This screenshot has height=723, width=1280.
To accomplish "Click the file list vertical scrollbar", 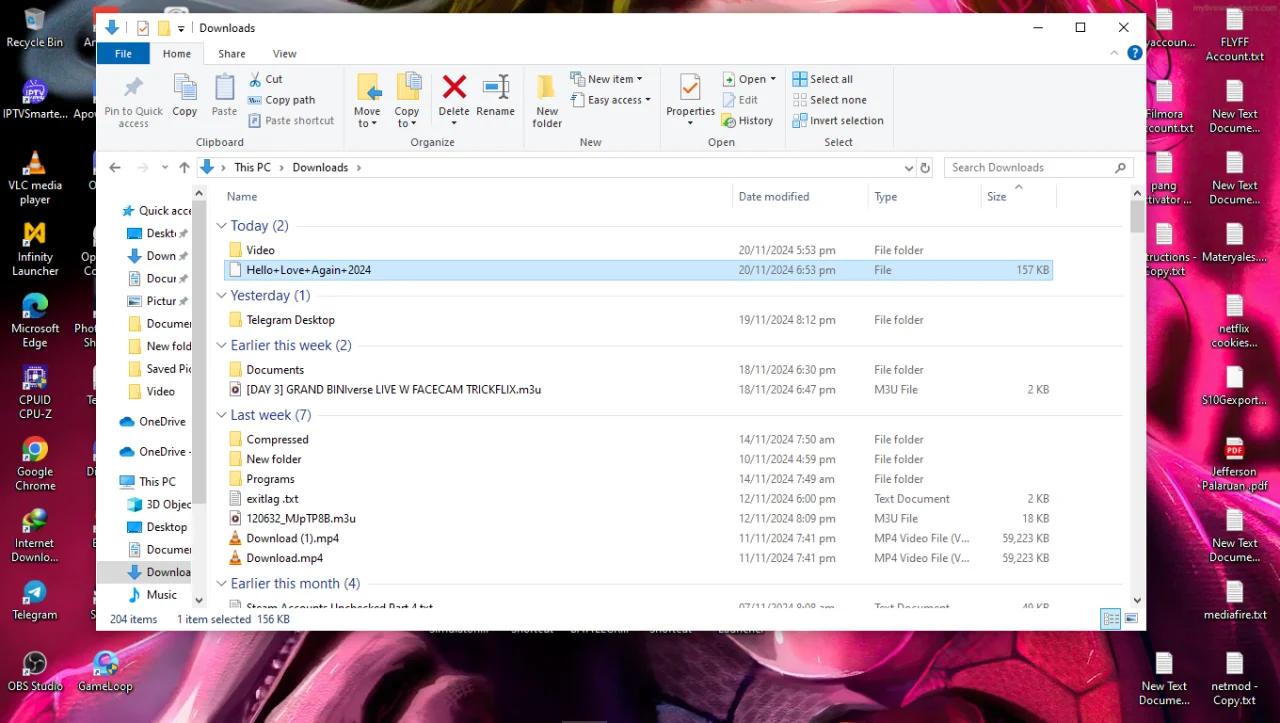I will coord(1137,396).
